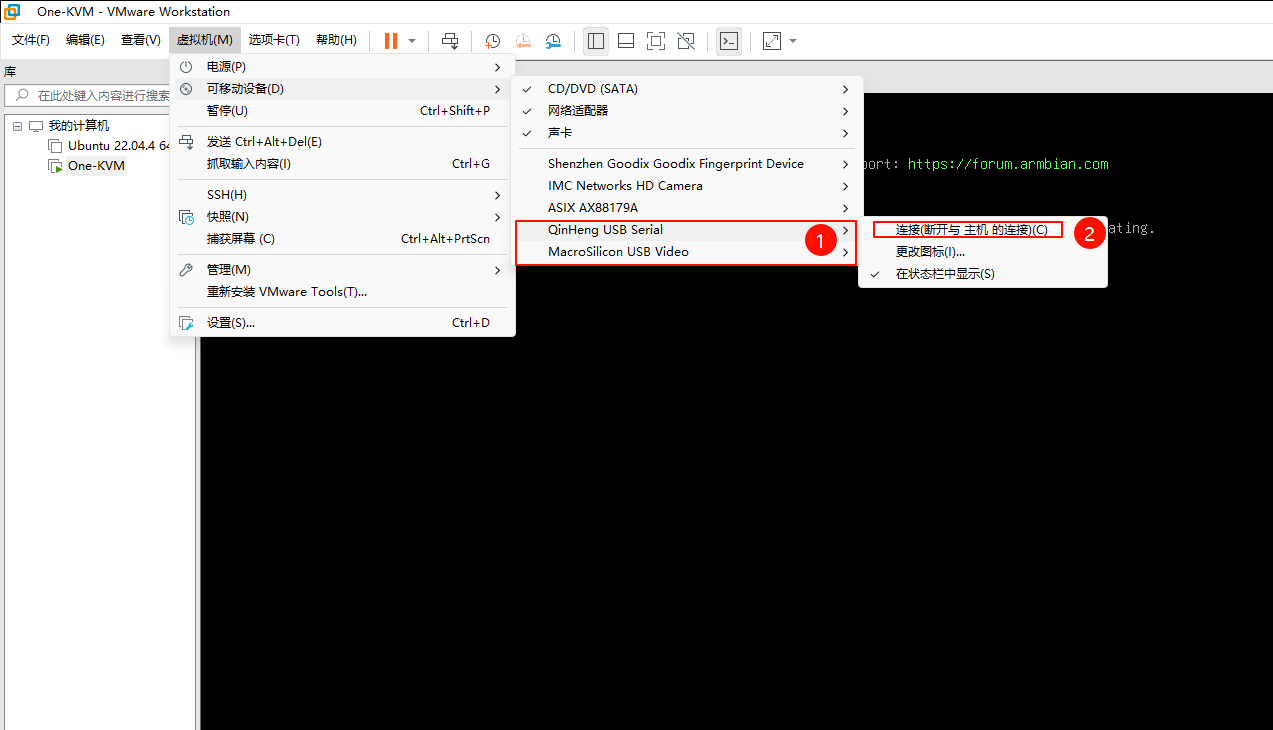Image resolution: width=1273 pixels, height=730 pixels.
Task: Click the send Ctrl+Alt+Del toolbar icon
Action: [x=451, y=41]
